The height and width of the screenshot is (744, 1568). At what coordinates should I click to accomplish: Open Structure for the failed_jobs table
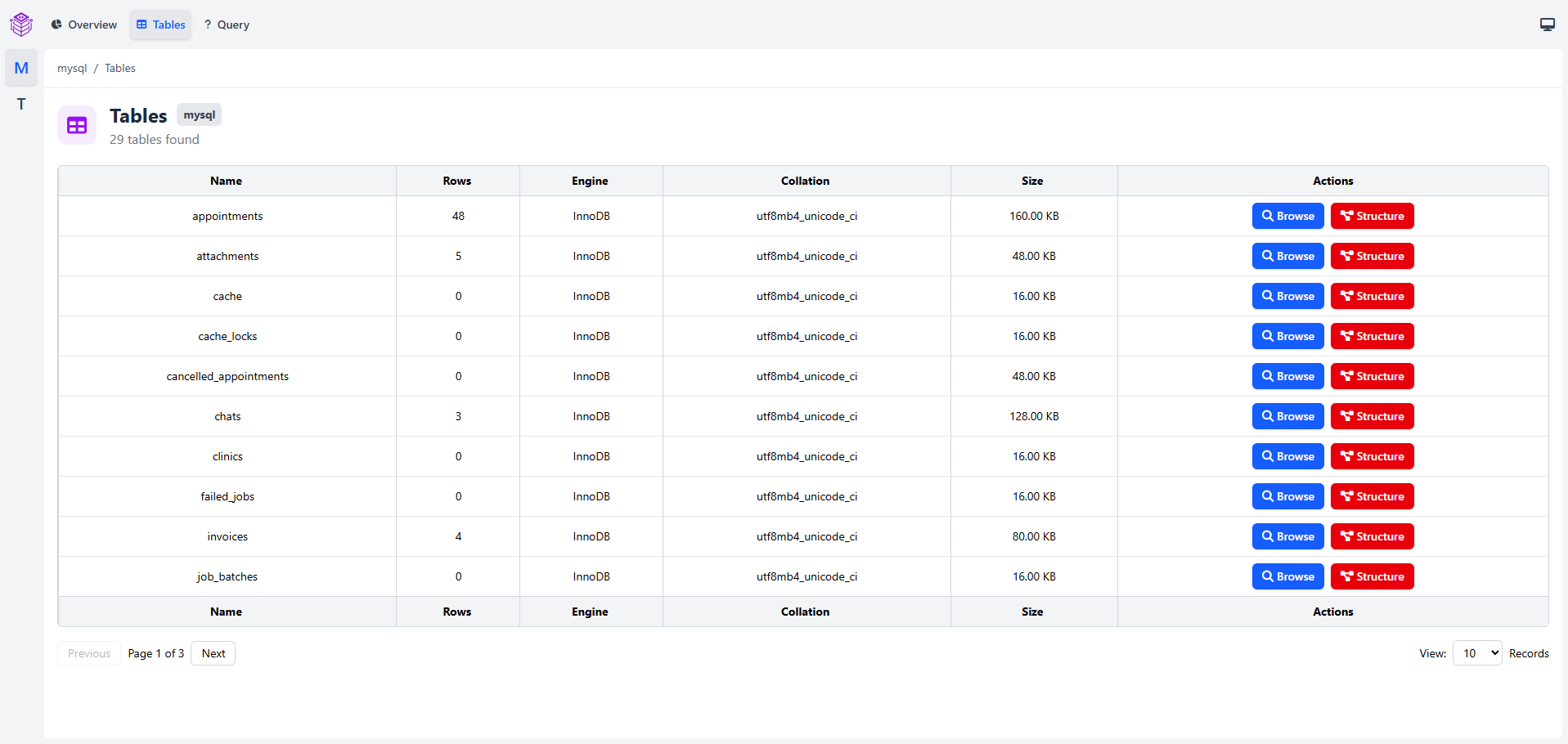coord(1372,496)
